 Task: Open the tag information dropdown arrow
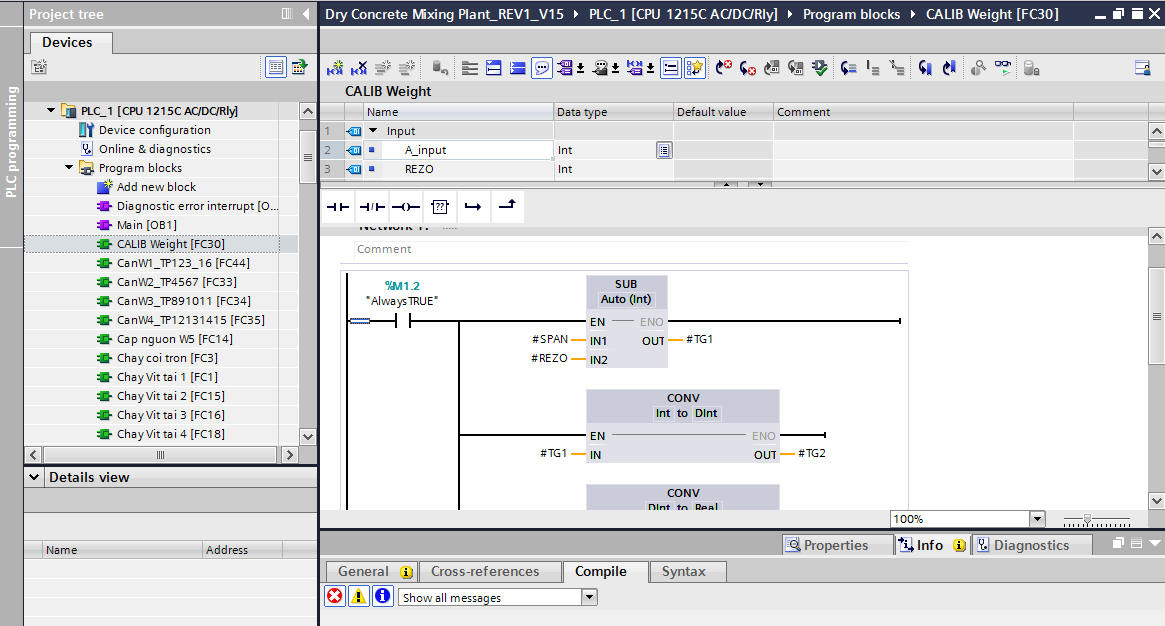650,69
